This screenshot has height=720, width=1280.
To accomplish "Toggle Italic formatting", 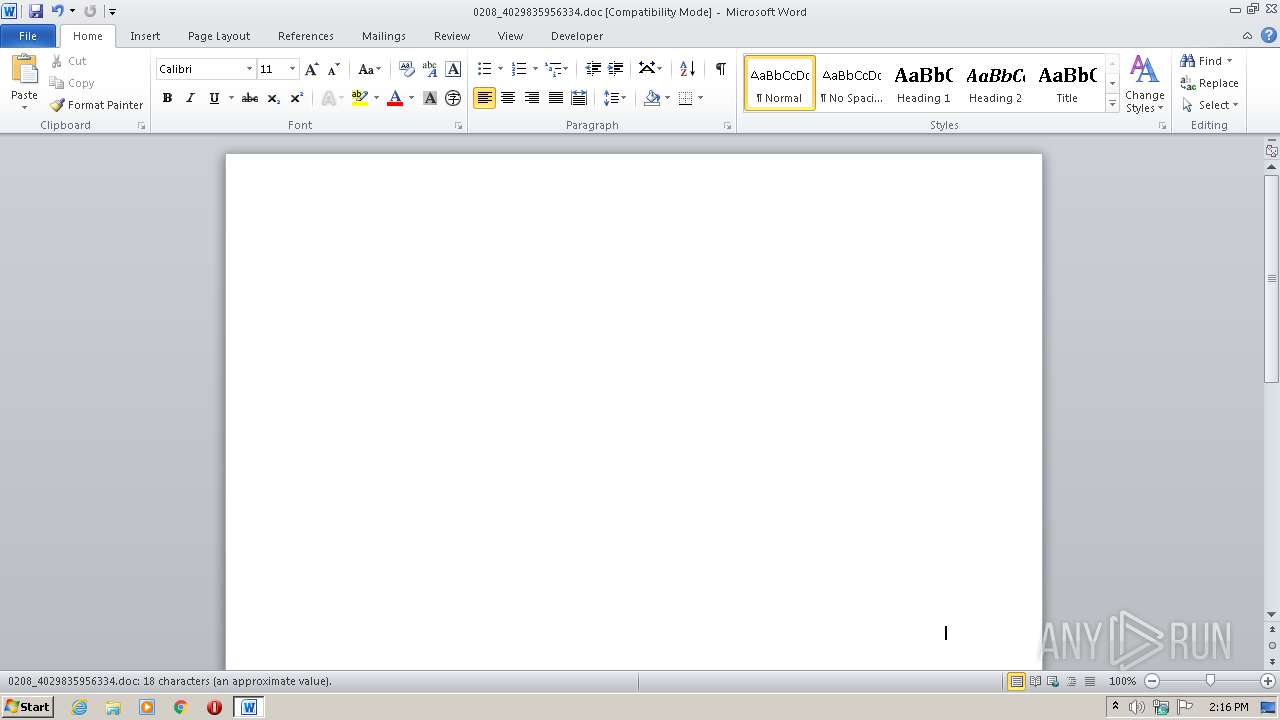I will (190, 98).
